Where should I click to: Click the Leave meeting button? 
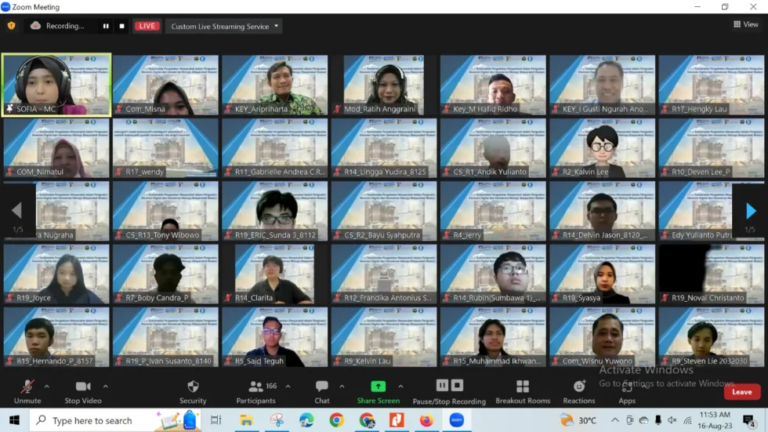pyautogui.click(x=741, y=392)
